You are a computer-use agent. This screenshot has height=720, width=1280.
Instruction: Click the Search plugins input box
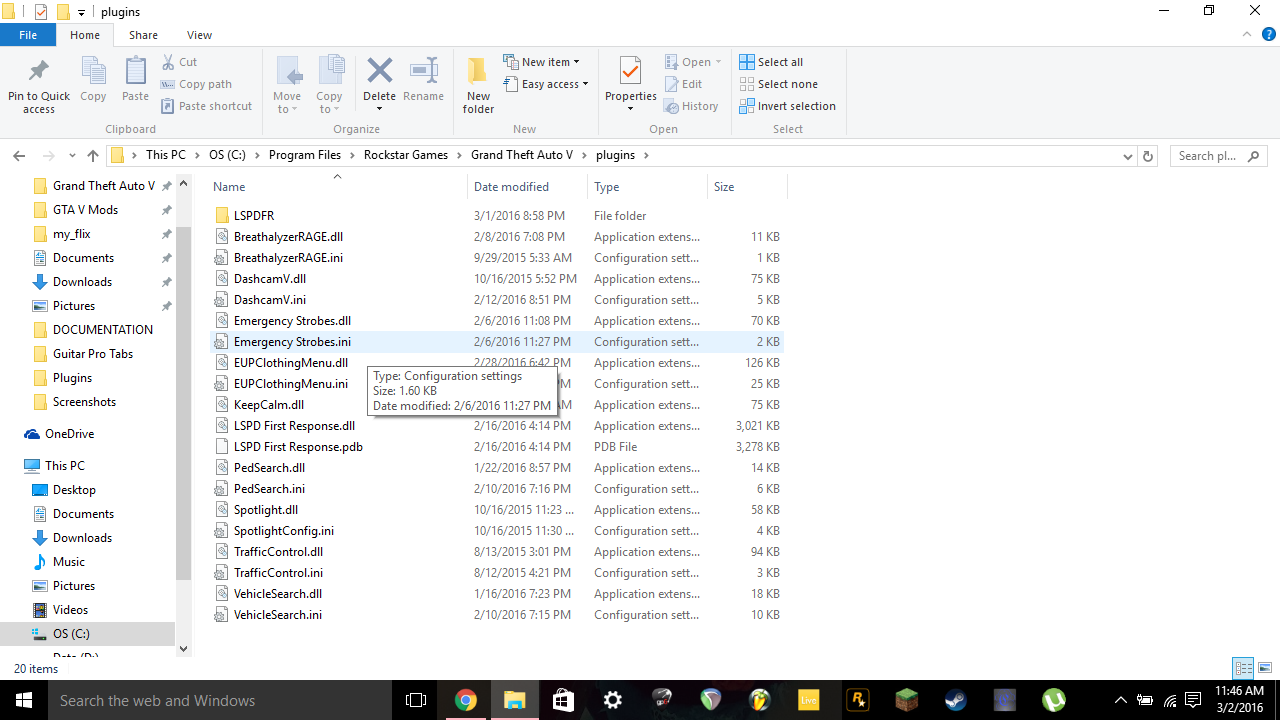click(x=1208, y=156)
